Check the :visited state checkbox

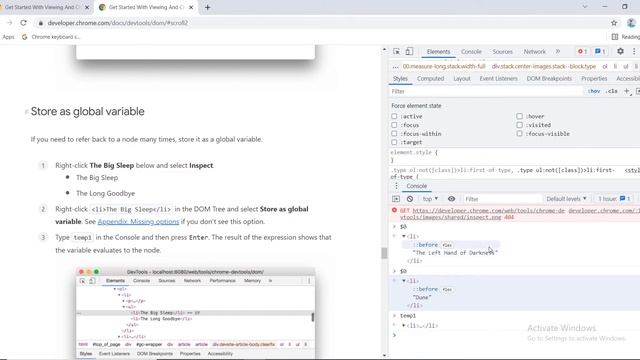click(x=519, y=125)
